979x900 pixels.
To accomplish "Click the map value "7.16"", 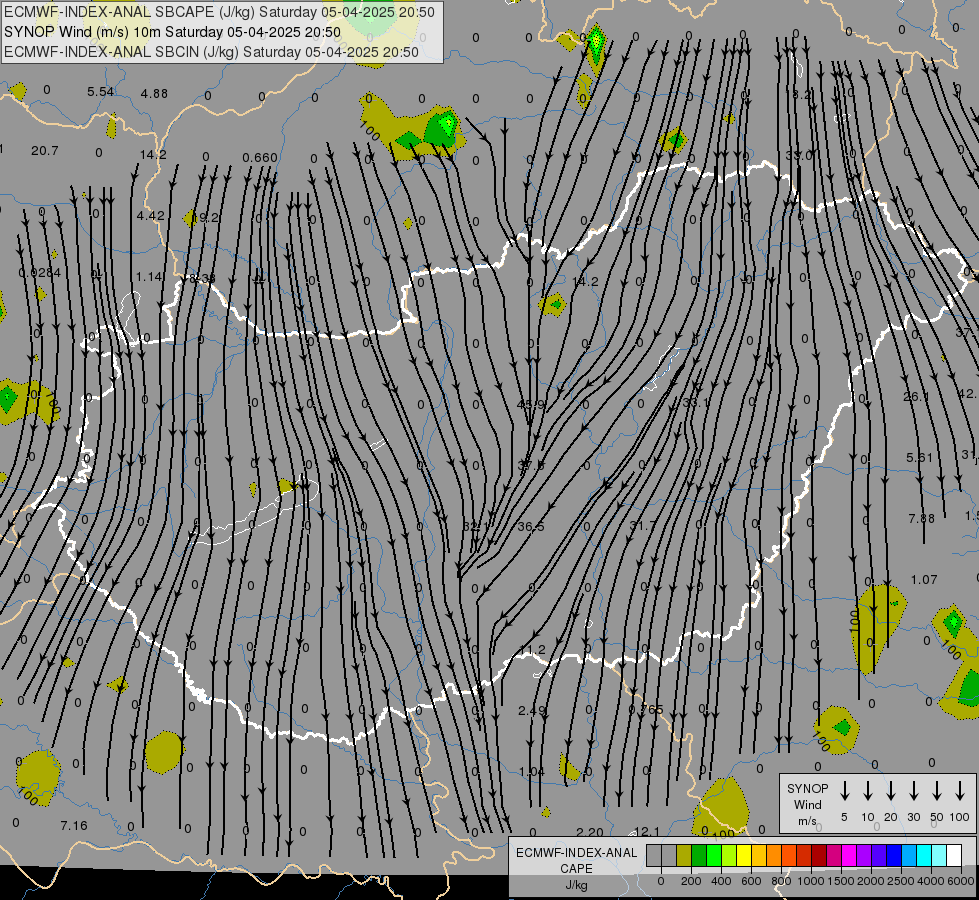I will coord(74,826).
